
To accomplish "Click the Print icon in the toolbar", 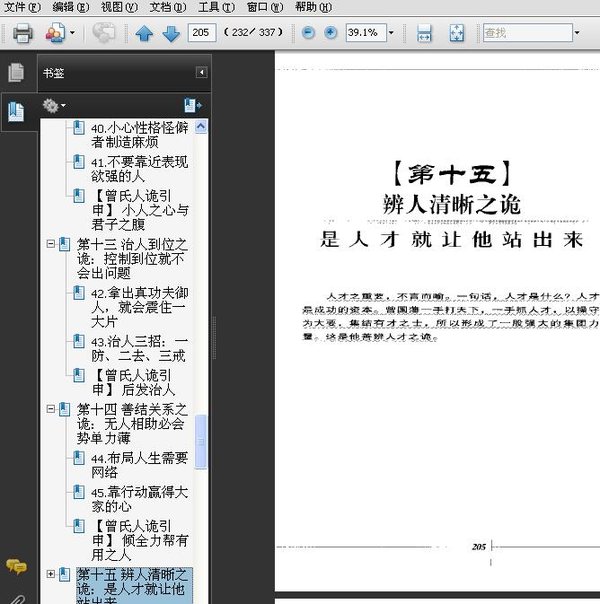I will [x=22, y=33].
